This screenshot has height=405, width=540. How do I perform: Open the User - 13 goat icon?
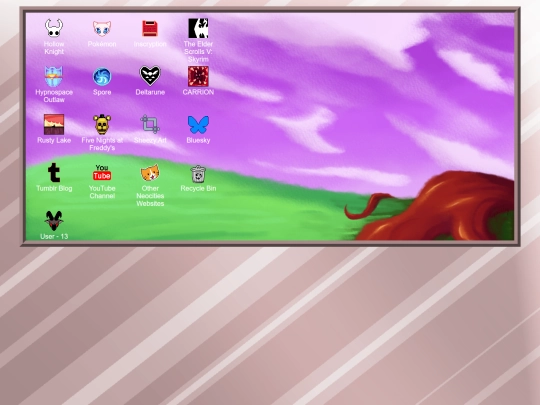[54, 221]
